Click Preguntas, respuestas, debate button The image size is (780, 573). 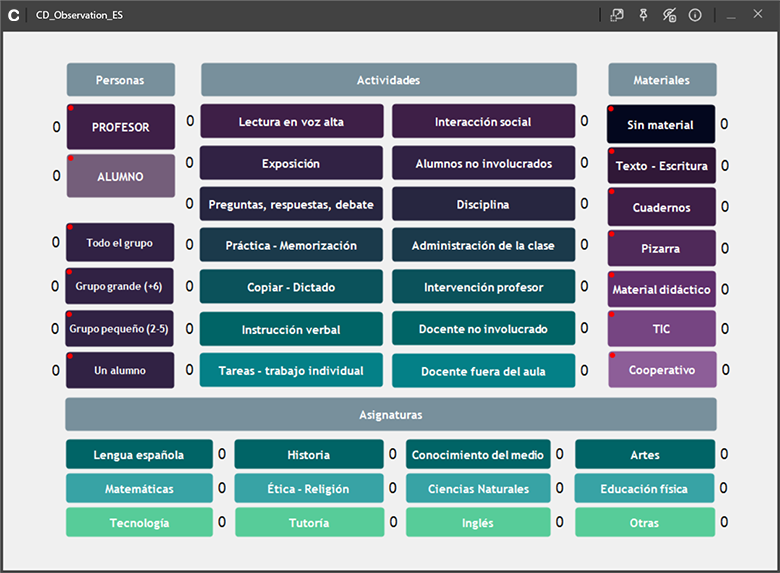[x=292, y=204]
